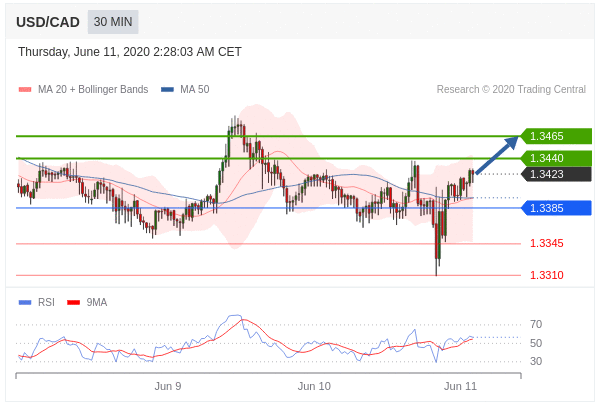The image size is (601, 411).
Task: Click the RSI legend label
Action: [46, 302]
